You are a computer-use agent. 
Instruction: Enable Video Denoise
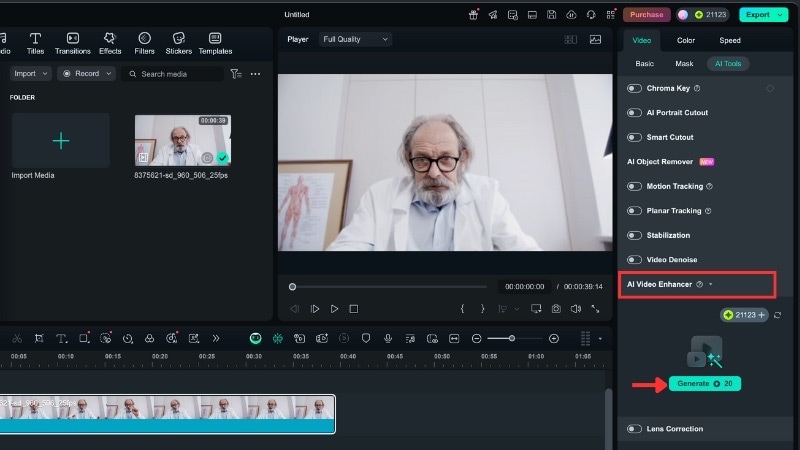tap(634, 260)
